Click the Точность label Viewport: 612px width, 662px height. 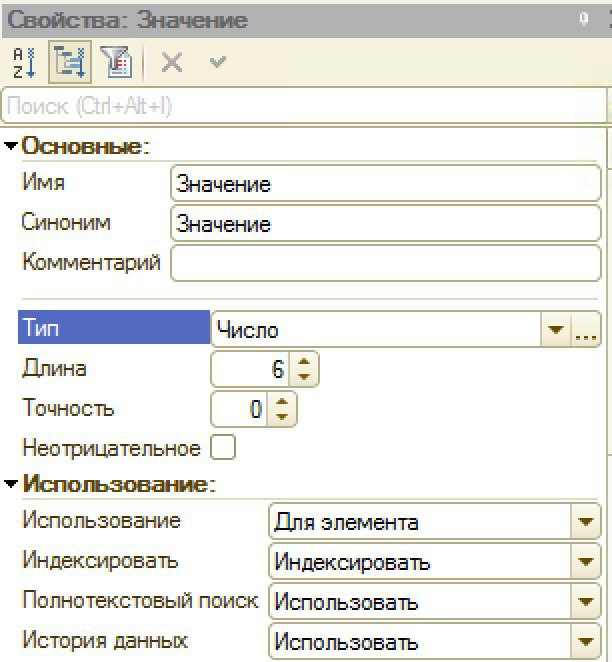tap(68, 408)
